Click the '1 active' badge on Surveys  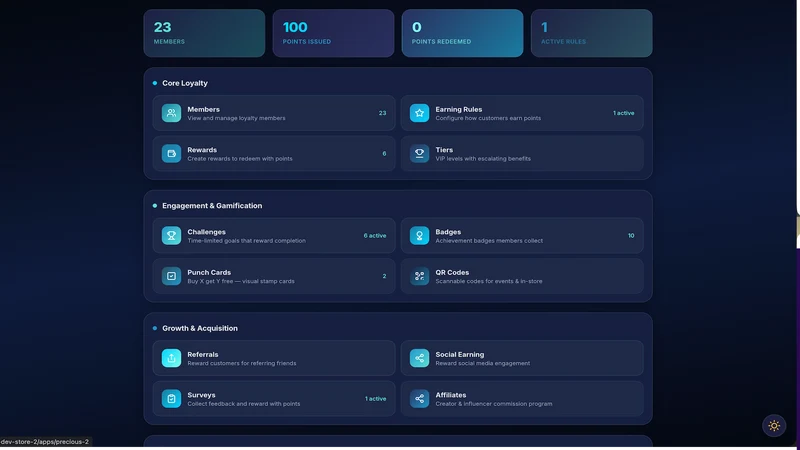pos(376,399)
